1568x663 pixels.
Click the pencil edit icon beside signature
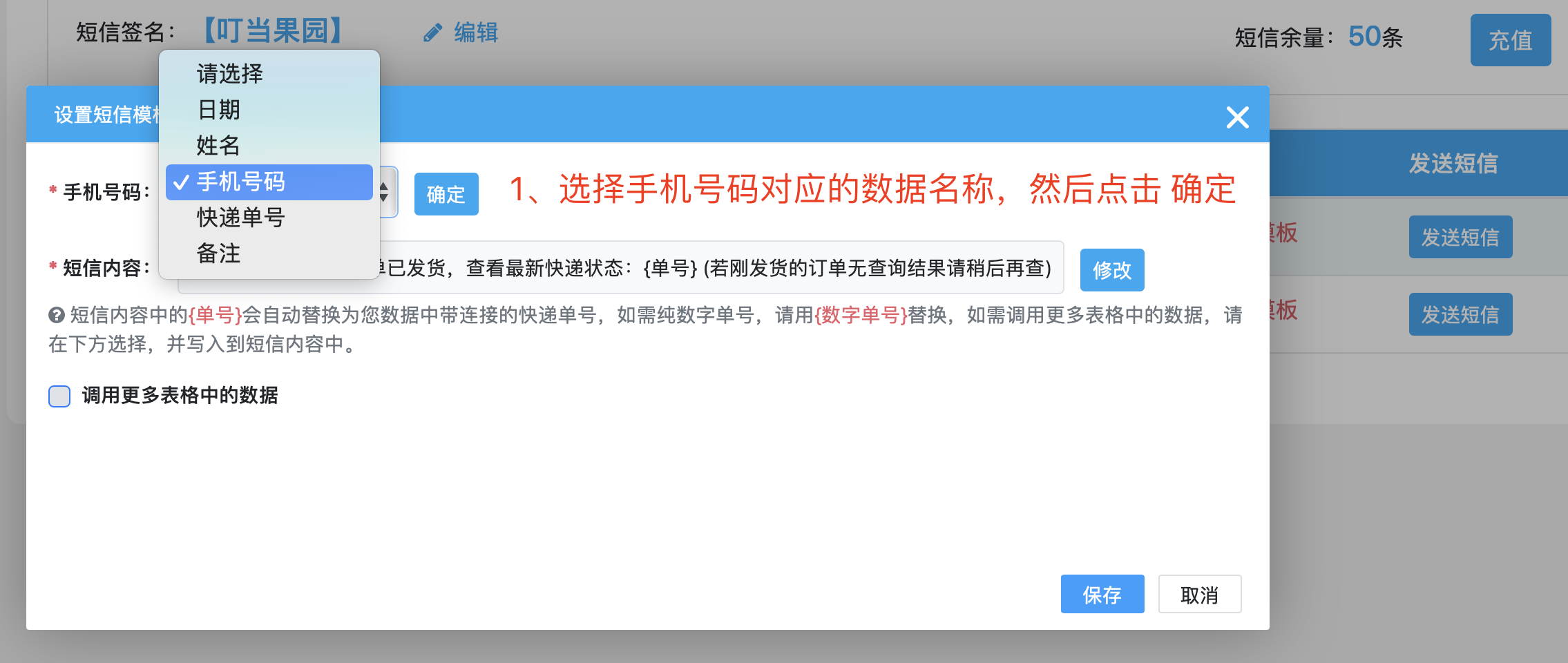432,32
